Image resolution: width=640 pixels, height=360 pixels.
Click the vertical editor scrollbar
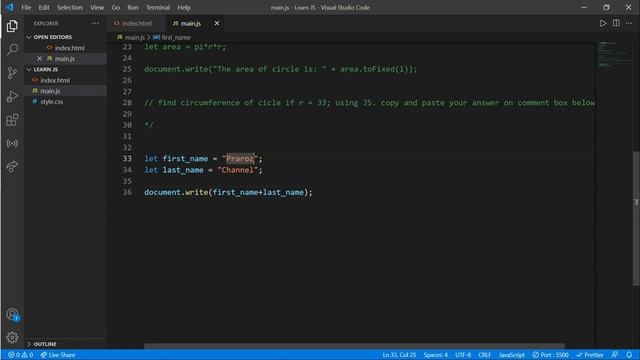[x=636, y=218]
